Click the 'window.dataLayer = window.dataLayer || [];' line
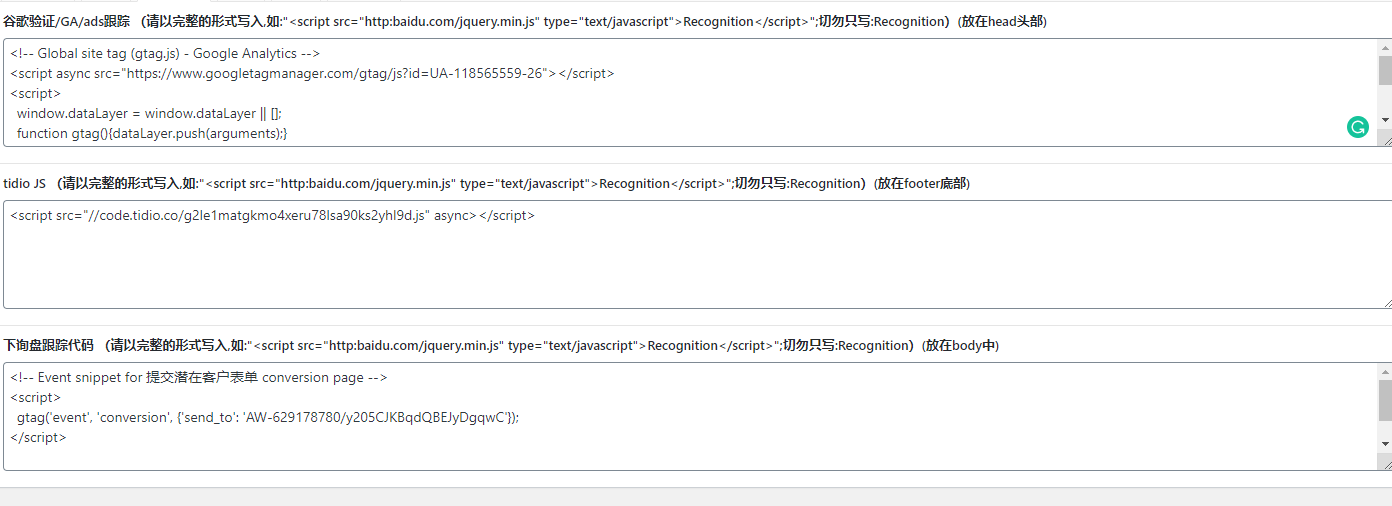This screenshot has height=506, width=1392. coord(149,113)
